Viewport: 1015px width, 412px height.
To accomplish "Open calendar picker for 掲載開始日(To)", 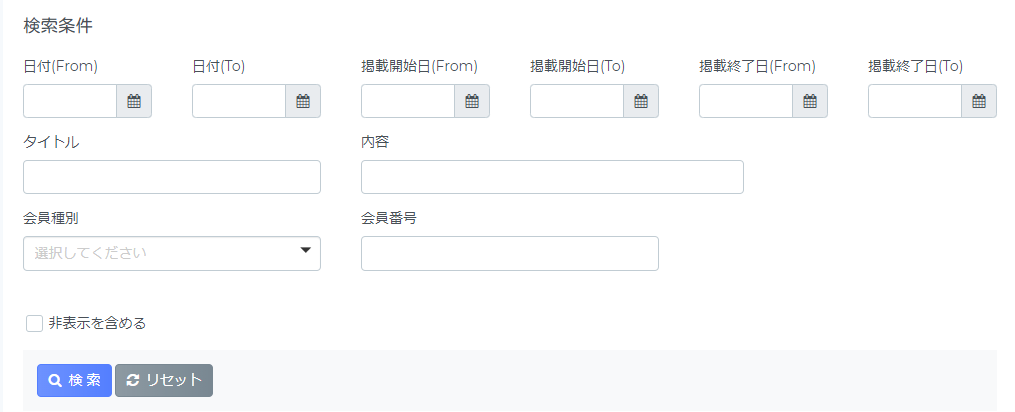I will coord(641,101).
